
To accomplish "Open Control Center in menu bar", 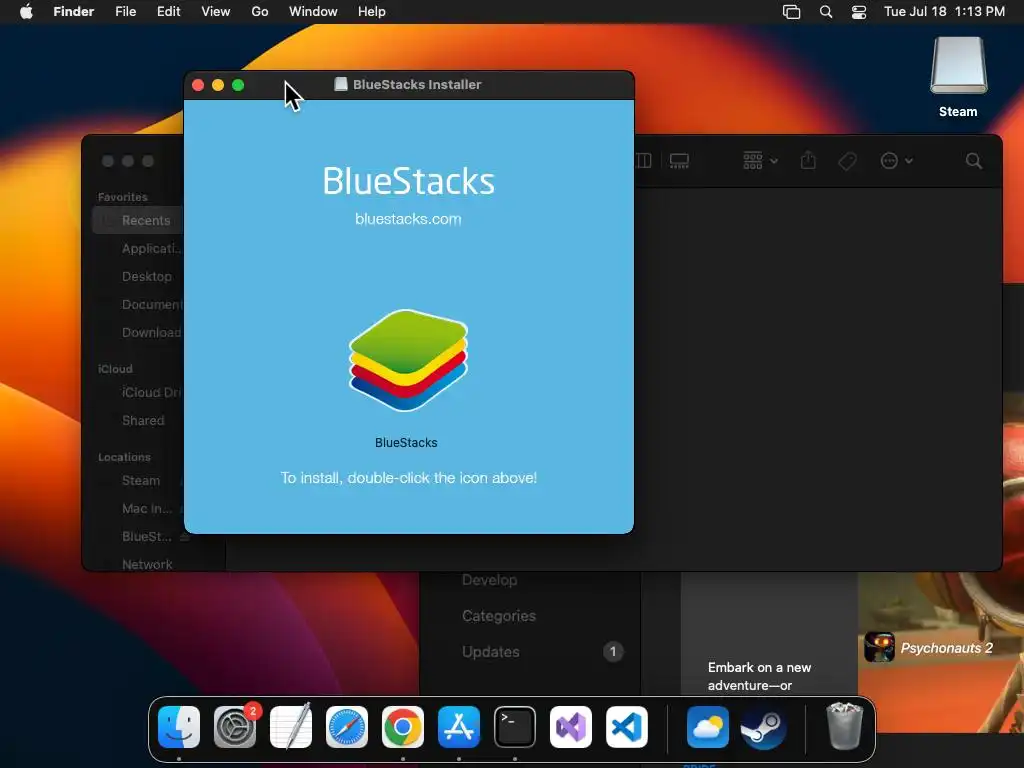I will [x=859, y=12].
